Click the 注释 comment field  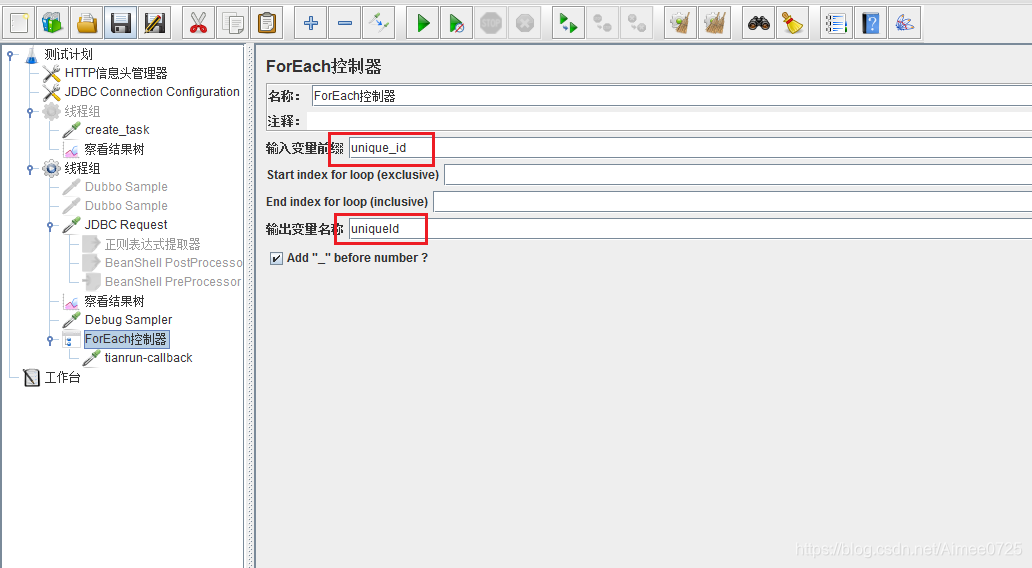[x=669, y=121]
